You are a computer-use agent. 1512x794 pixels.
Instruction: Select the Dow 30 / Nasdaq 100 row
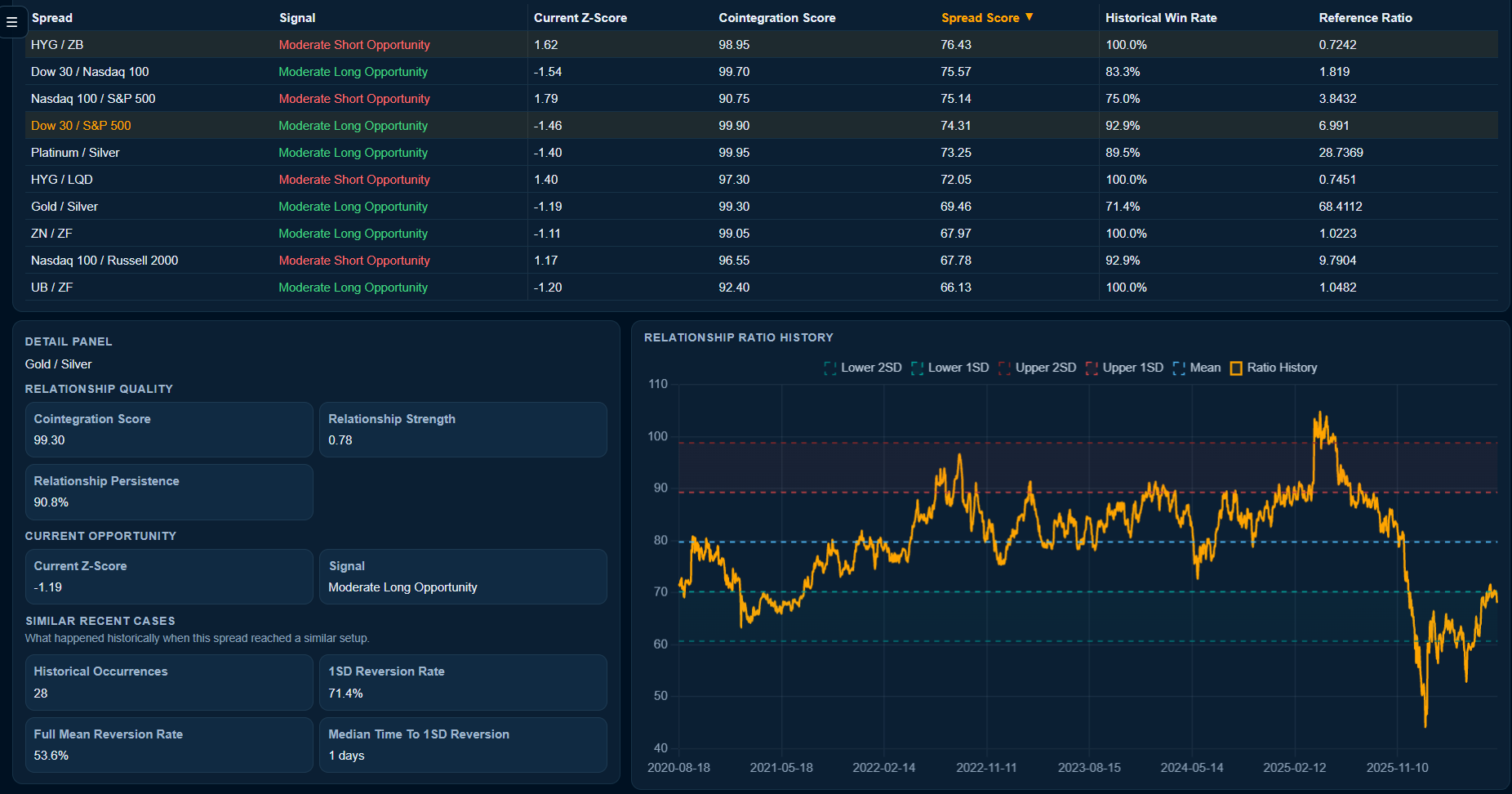[x=762, y=72]
